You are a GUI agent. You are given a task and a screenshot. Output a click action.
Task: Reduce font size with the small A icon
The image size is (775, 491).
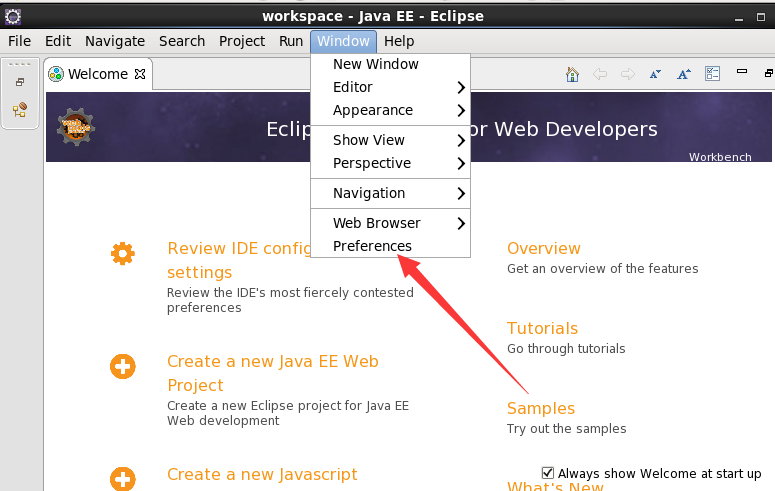pyautogui.click(x=655, y=74)
